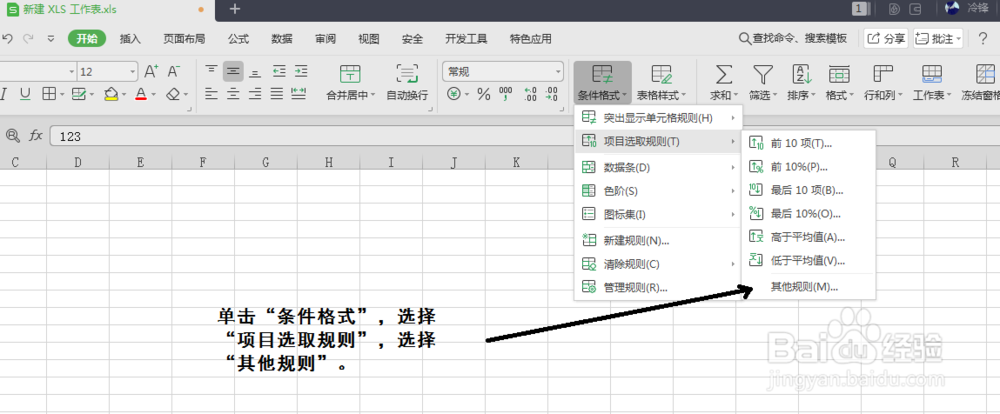Click the distributed alignment icon

(299, 94)
